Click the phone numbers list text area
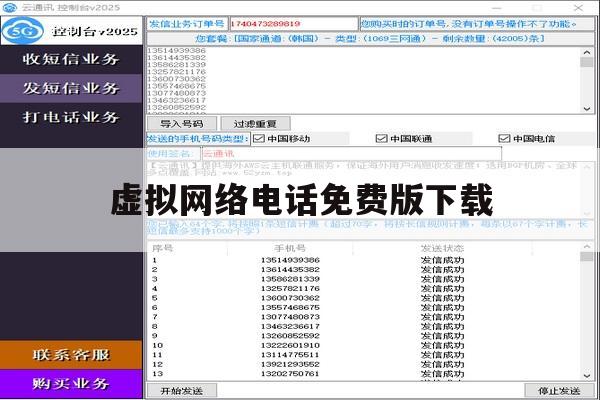This screenshot has height=400, width=600. 364,80
